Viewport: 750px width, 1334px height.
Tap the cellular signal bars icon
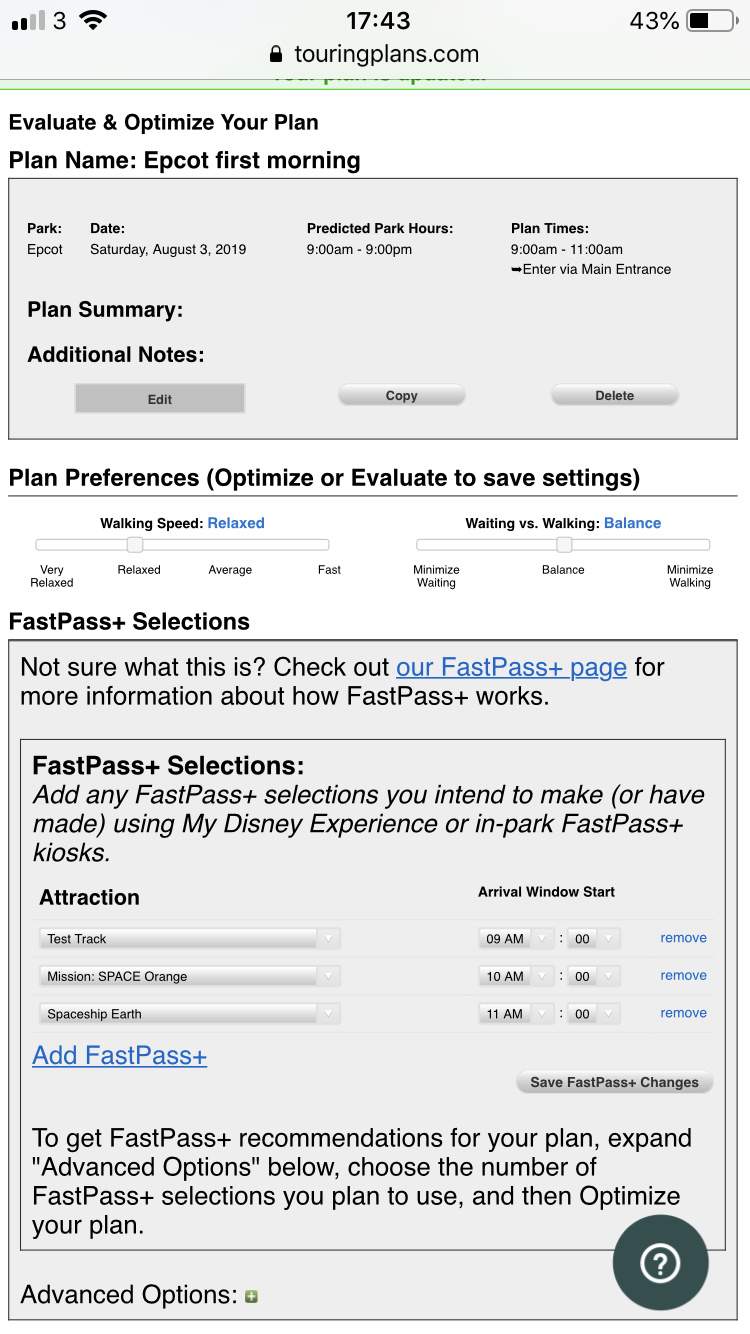coord(28,21)
